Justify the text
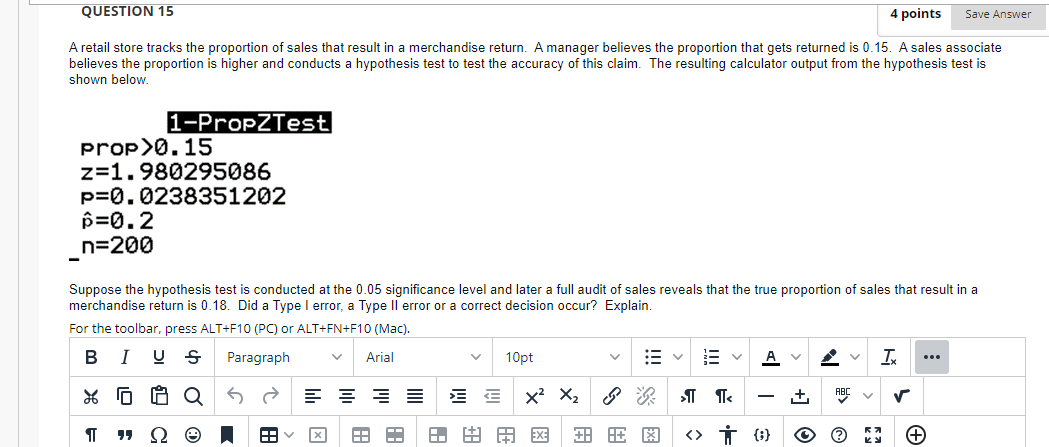This screenshot has height=447, width=1049. pyautogui.click(x=415, y=397)
